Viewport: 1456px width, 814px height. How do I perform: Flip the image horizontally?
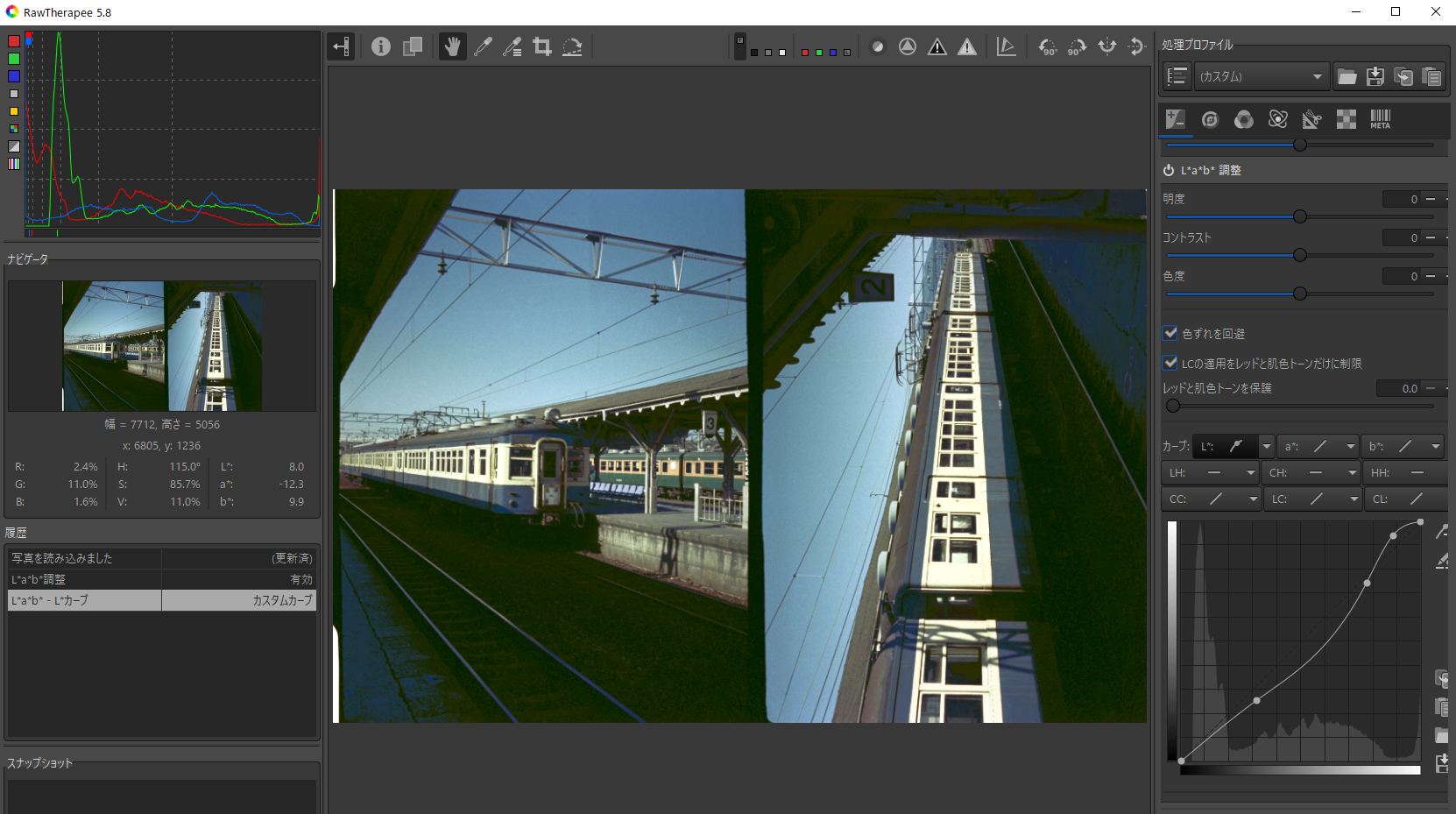point(1107,46)
